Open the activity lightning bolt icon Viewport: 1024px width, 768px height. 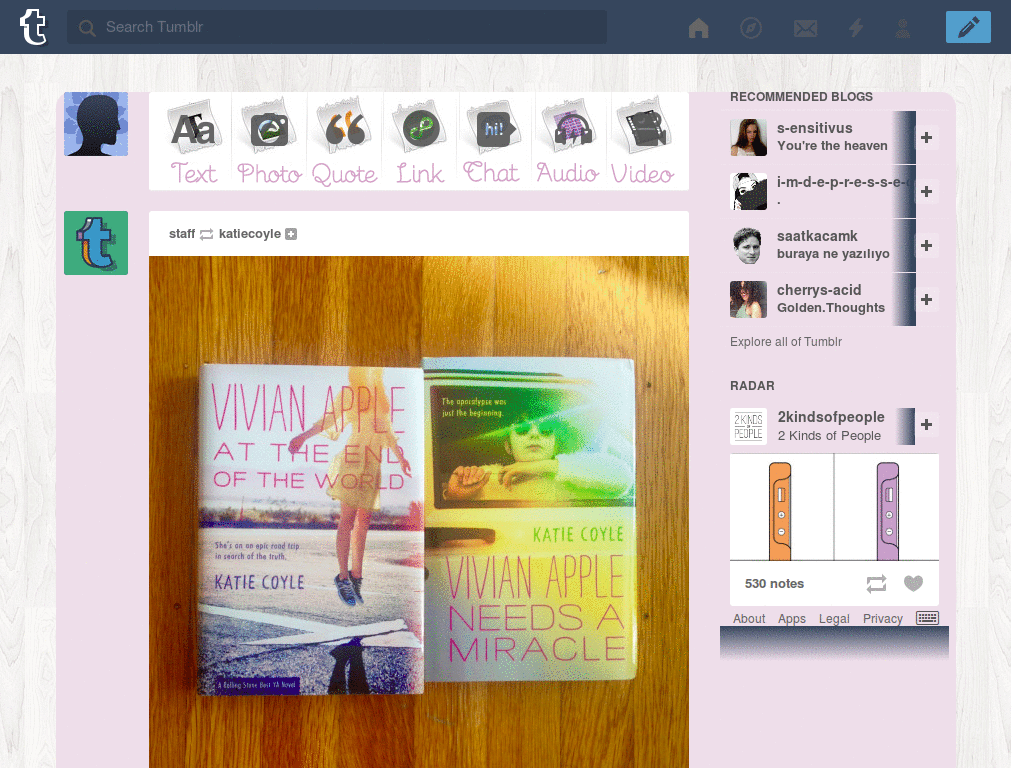pos(856,27)
